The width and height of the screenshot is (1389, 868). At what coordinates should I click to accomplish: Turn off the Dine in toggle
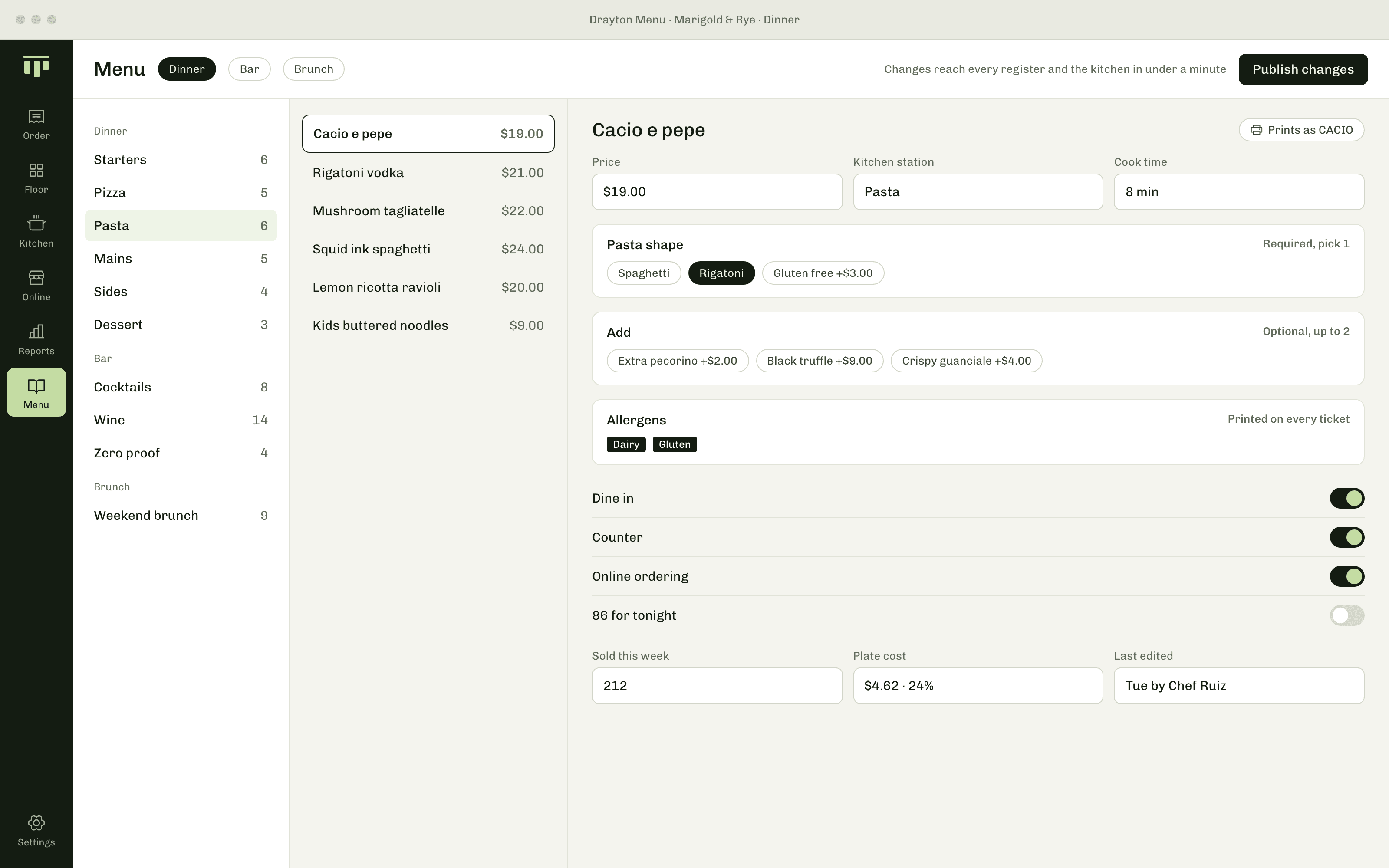(1346, 498)
